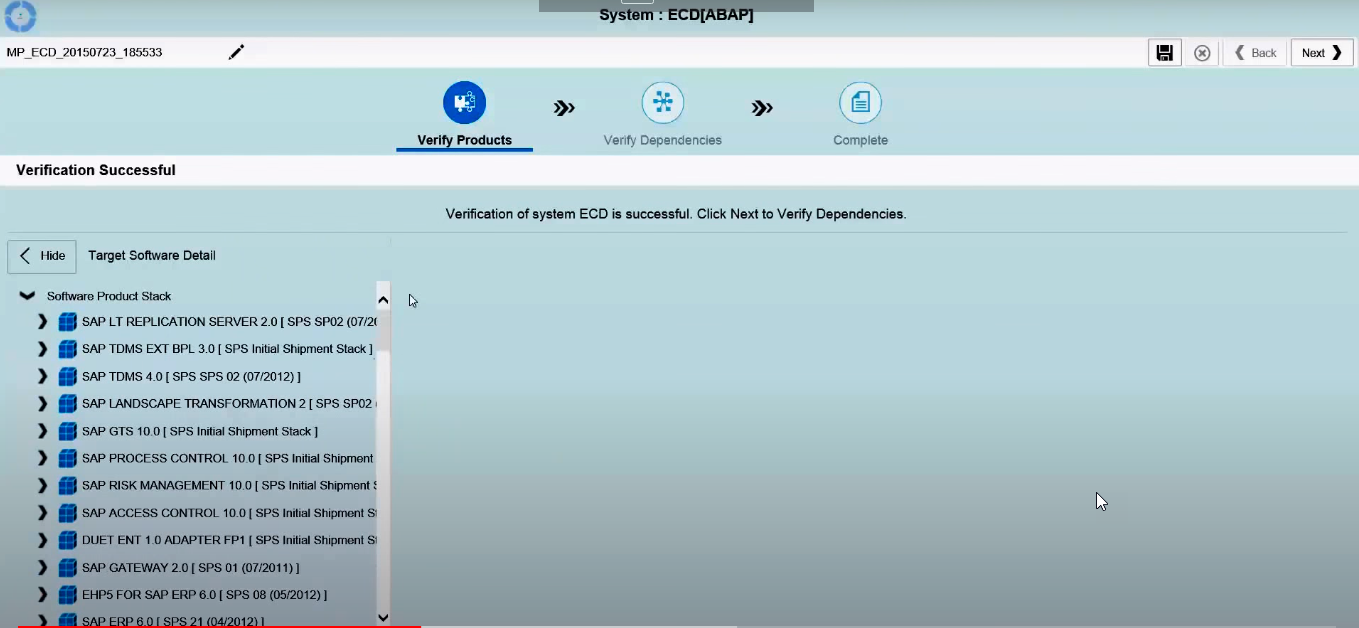Click the SAP TDMS 4.0 cube icon
Screen dimensions: 1359x628
coord(67,377)
